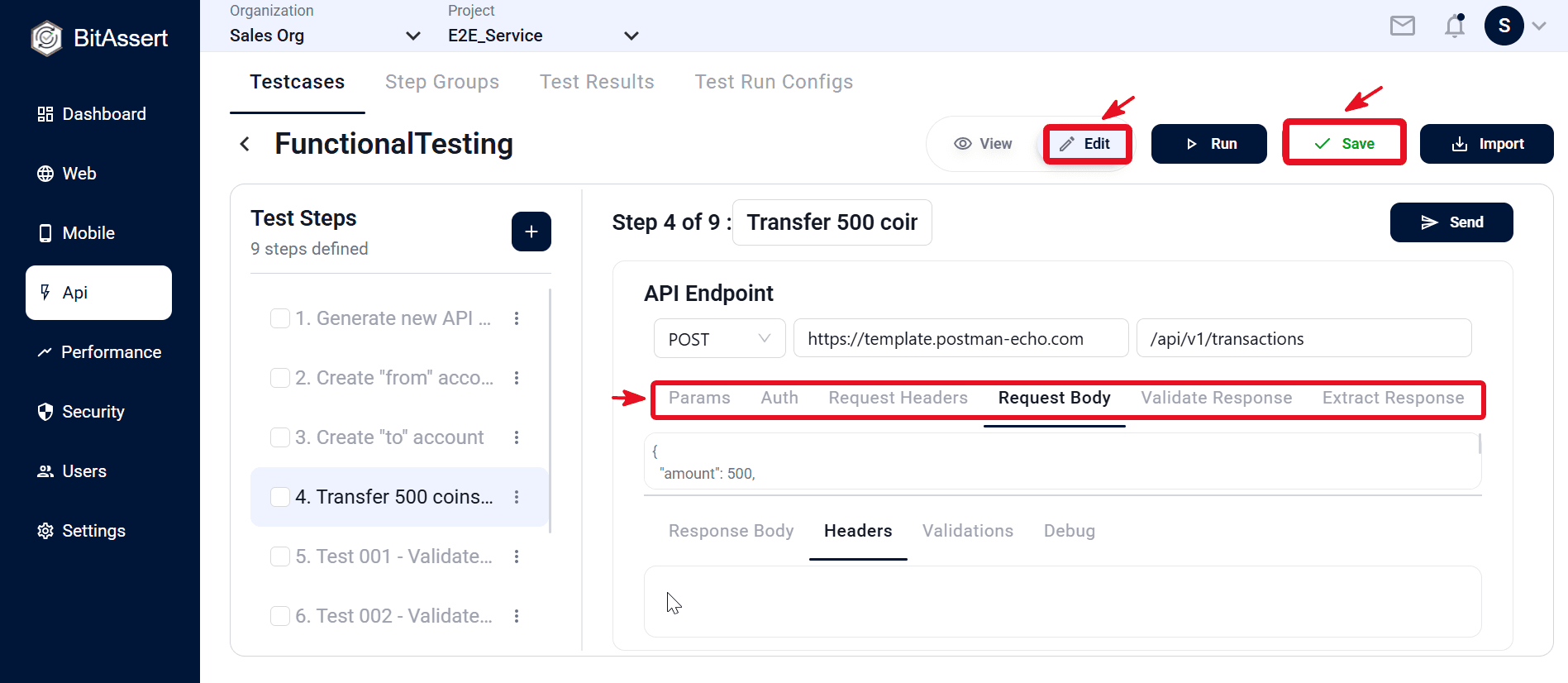The height and width of the screenshot is (683, 1568).
Task: Click the Save button
Action: click(x=1344, y=144)
